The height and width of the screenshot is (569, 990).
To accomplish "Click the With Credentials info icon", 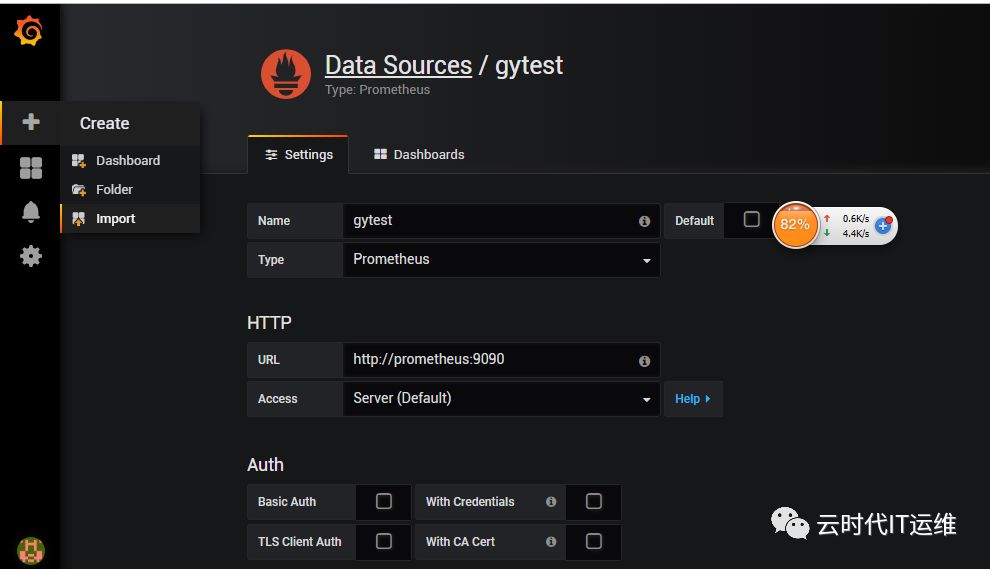I will click(x=551, y=502).
